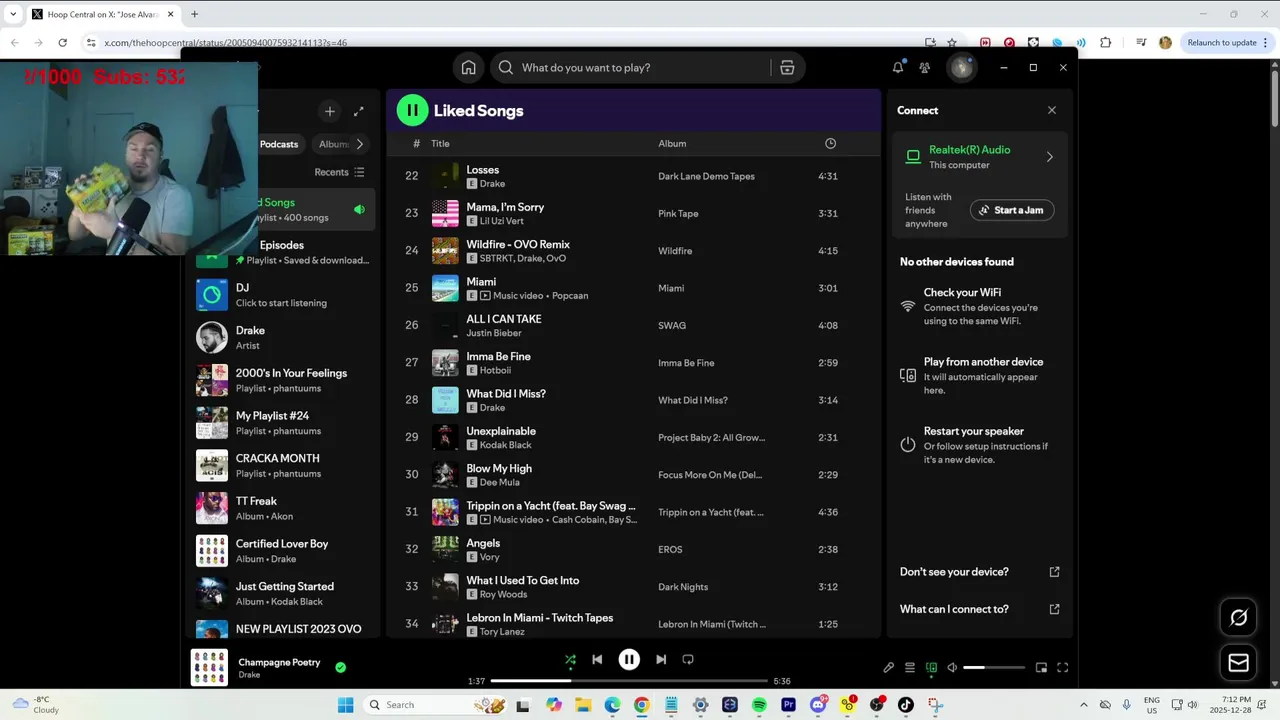Open the Drake artist in the library

(x=284, y=338)
